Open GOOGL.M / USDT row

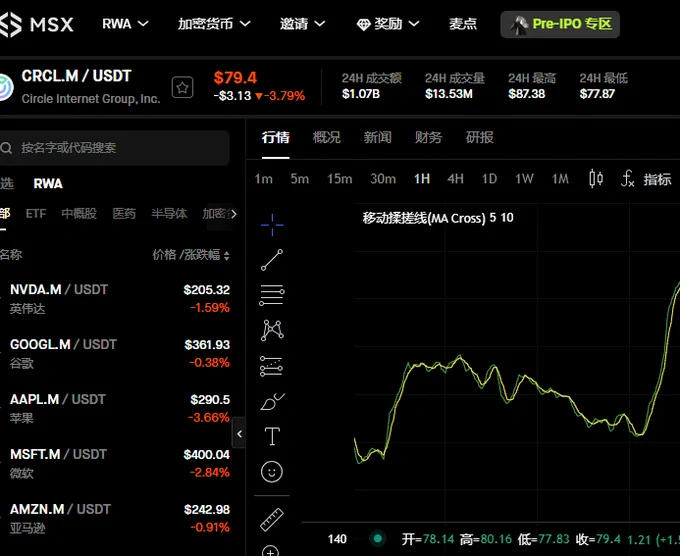tap(115, 354)
